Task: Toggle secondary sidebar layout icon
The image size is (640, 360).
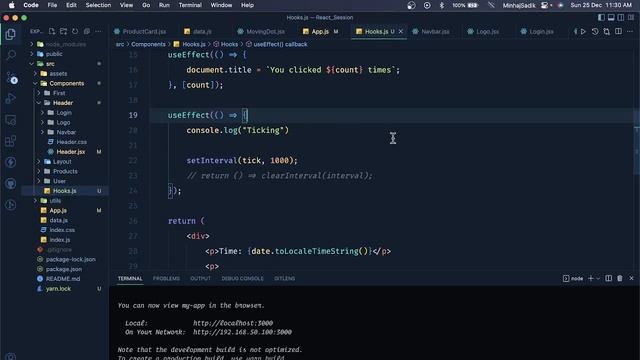Action: [621, 18]
